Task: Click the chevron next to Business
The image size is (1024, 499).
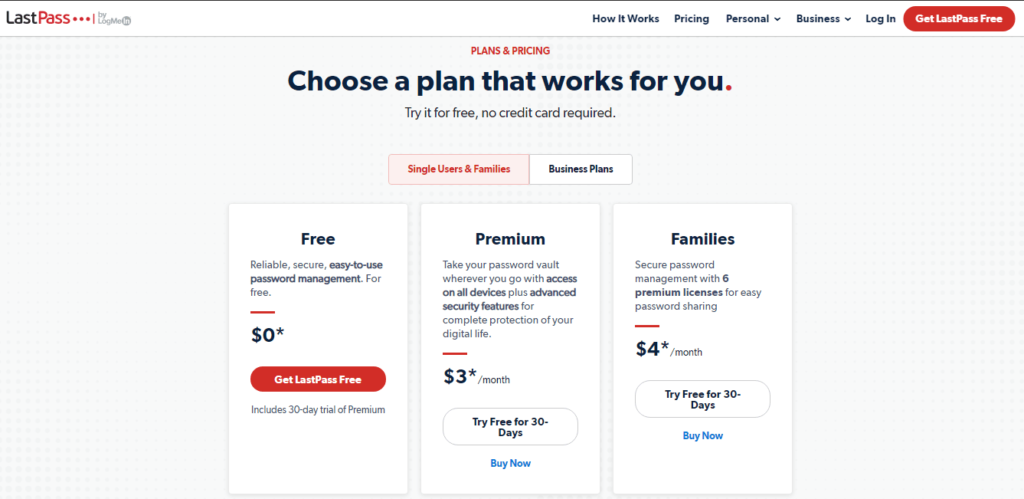Action: coord(848,20)
